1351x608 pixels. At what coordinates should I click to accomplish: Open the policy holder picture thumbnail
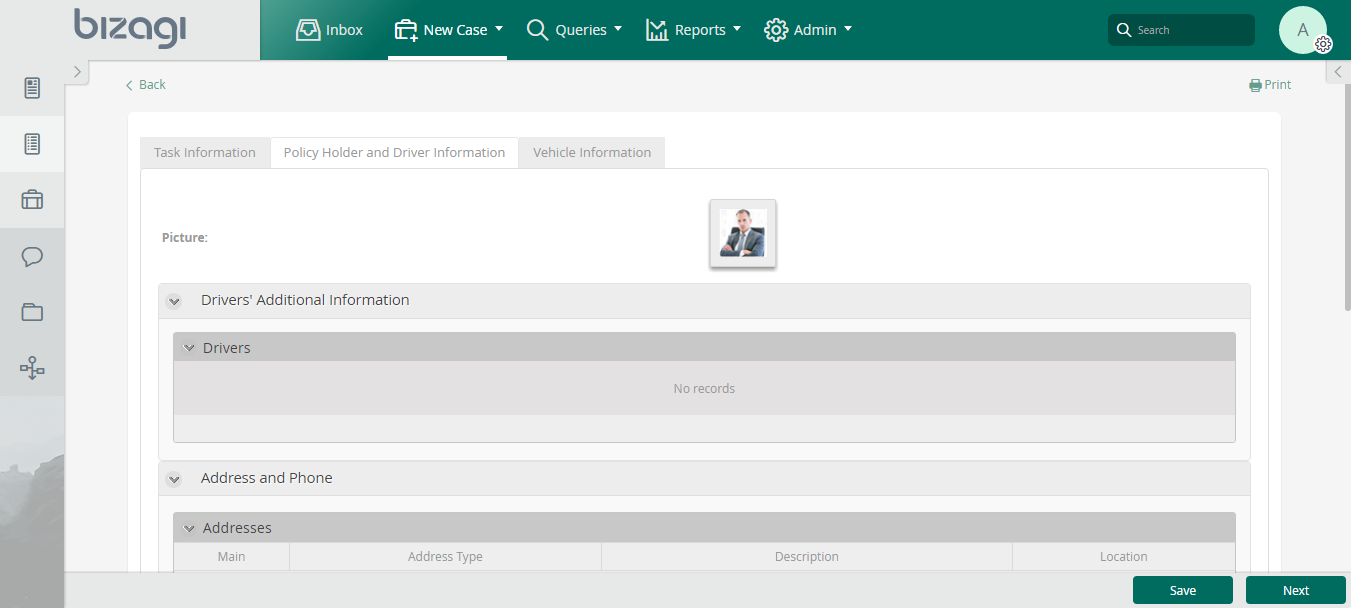point(743,234)
